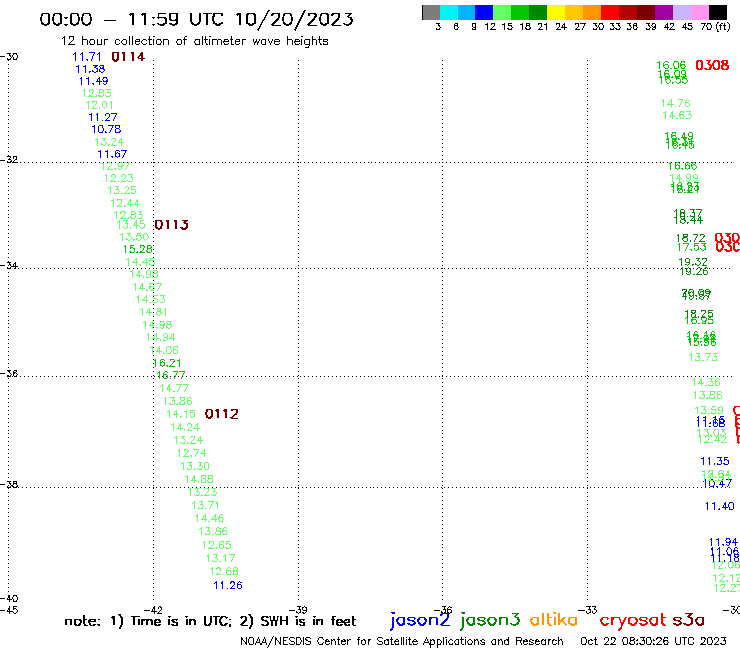The width and height of the screenshot is (740, 650).
Task: Click the wave height value 14.81
Action: click(x=153, y=312)
